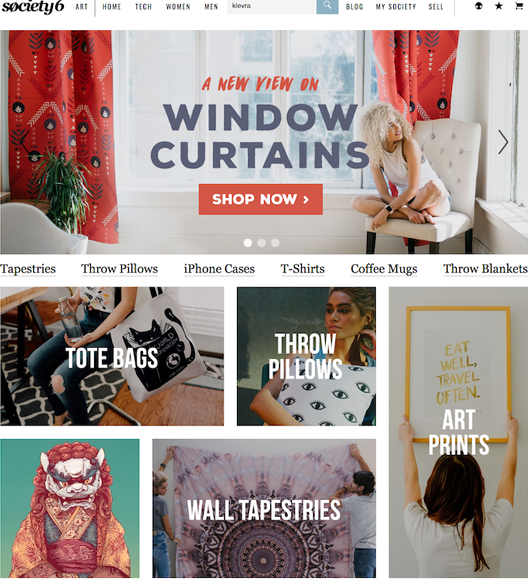Select the second carousel dot
Viewport: 528px width, 584px height.
pyautogui.click(x=261, y=243)
